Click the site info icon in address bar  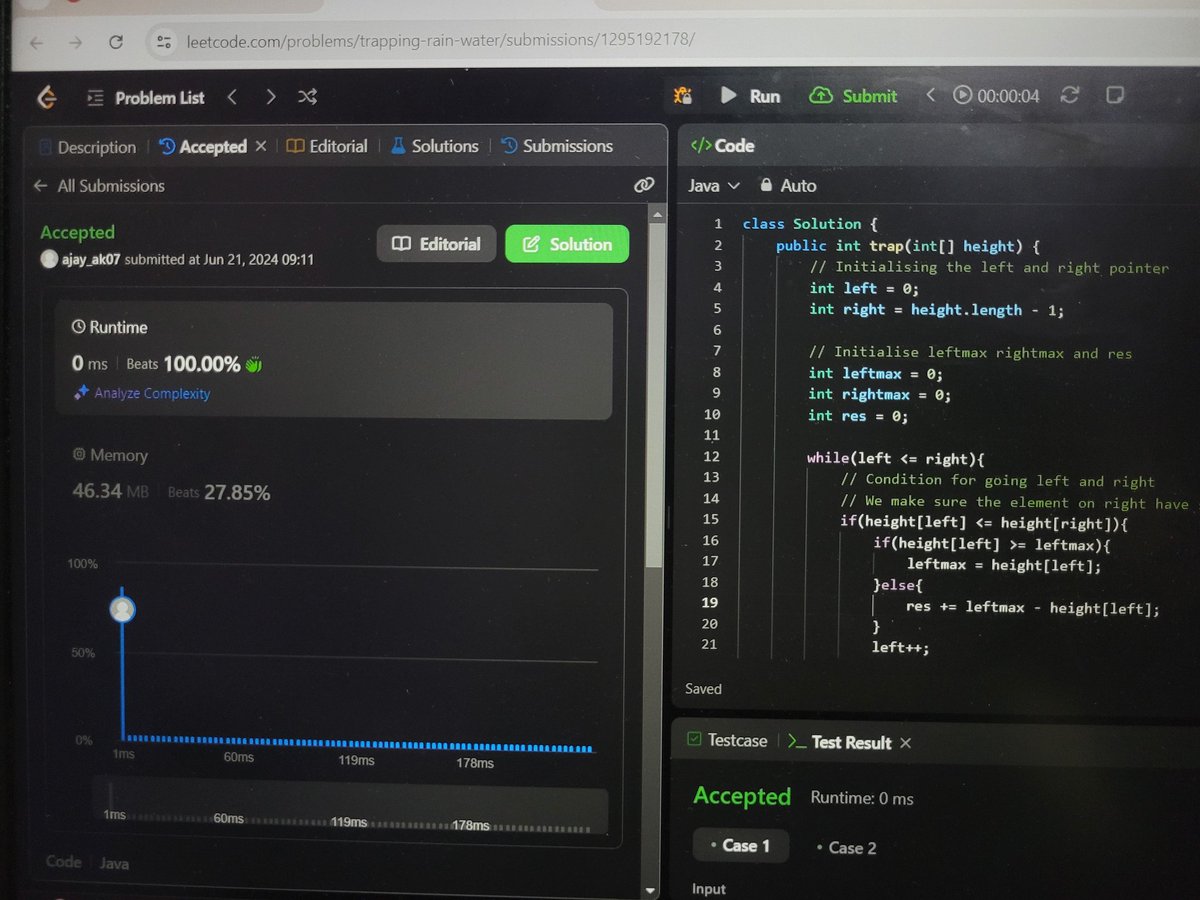pyautogui.click(x=165, y=42)
